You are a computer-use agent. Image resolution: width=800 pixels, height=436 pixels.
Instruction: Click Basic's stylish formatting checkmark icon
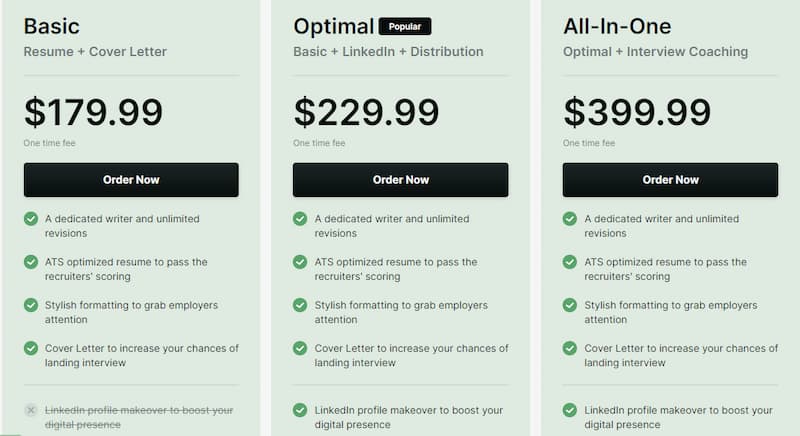[31, 305]
